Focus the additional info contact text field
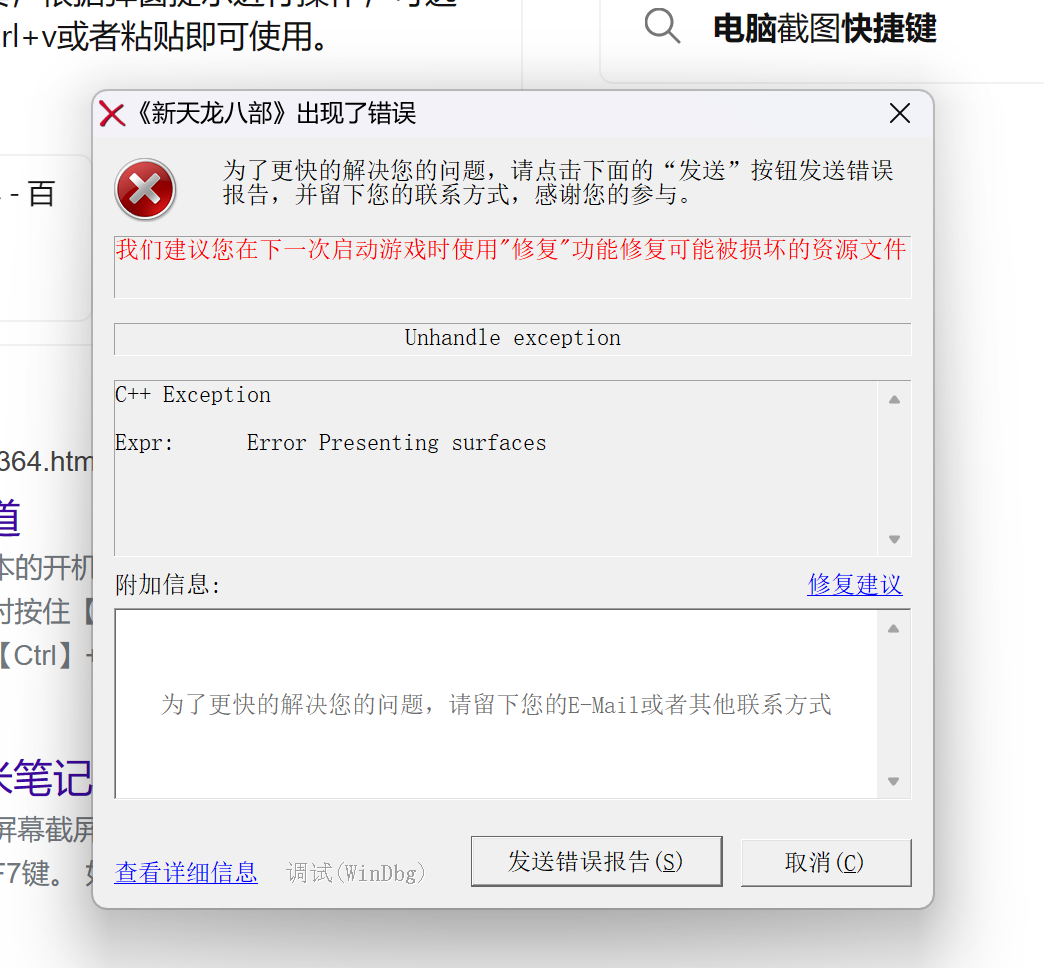Image resolution: width=1044 pixels, height=968 pixels. pos(496,704)
